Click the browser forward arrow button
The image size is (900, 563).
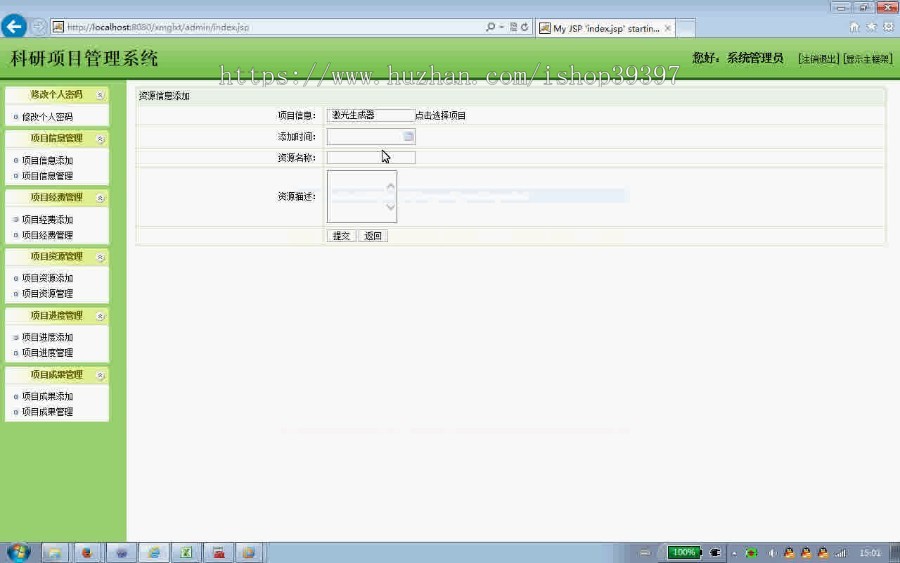point(38,26)
